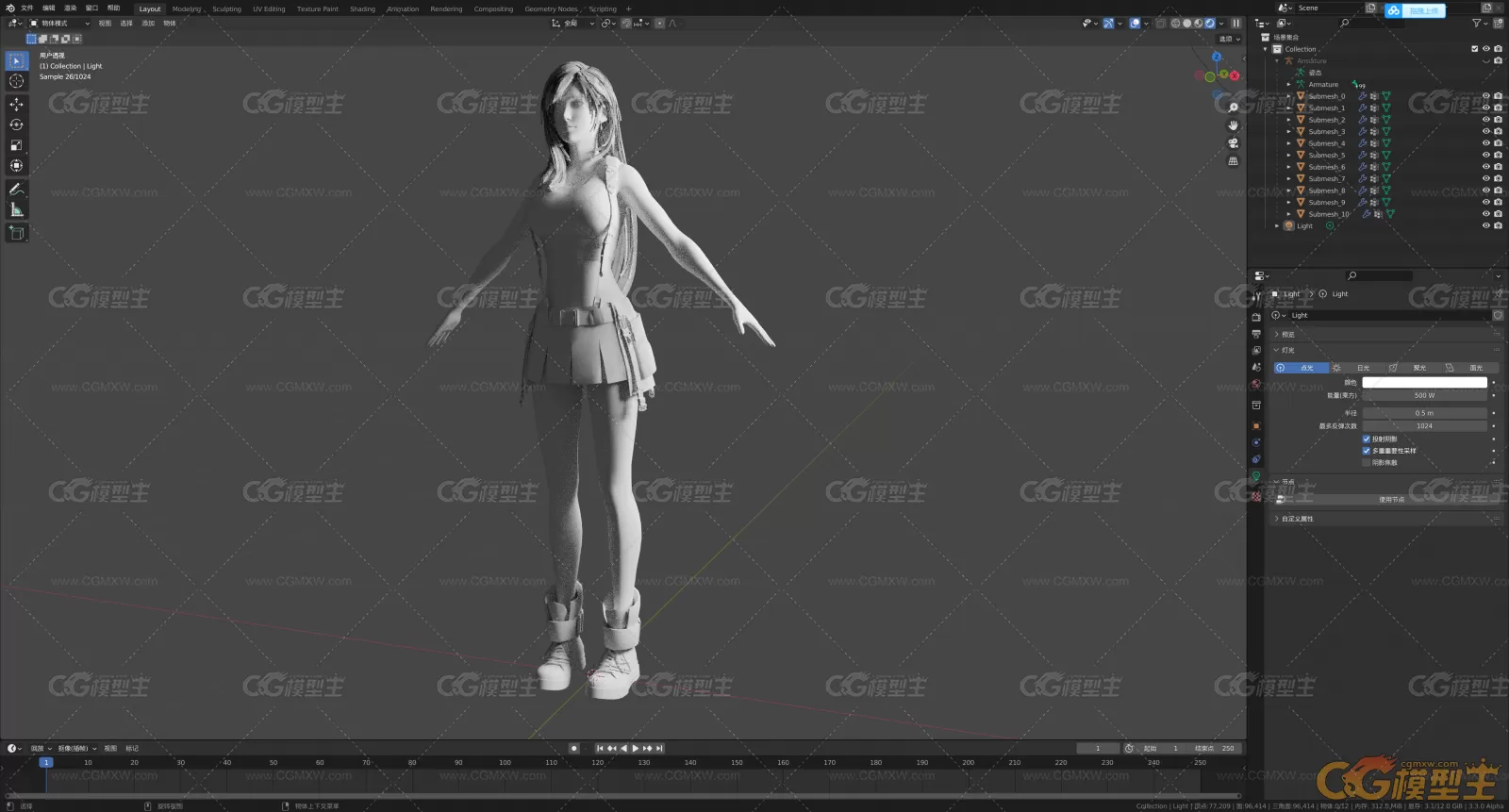Select the Select Box tool
Image resolution: width=1509 pixels, height=812 pixels.
[16, 60]
